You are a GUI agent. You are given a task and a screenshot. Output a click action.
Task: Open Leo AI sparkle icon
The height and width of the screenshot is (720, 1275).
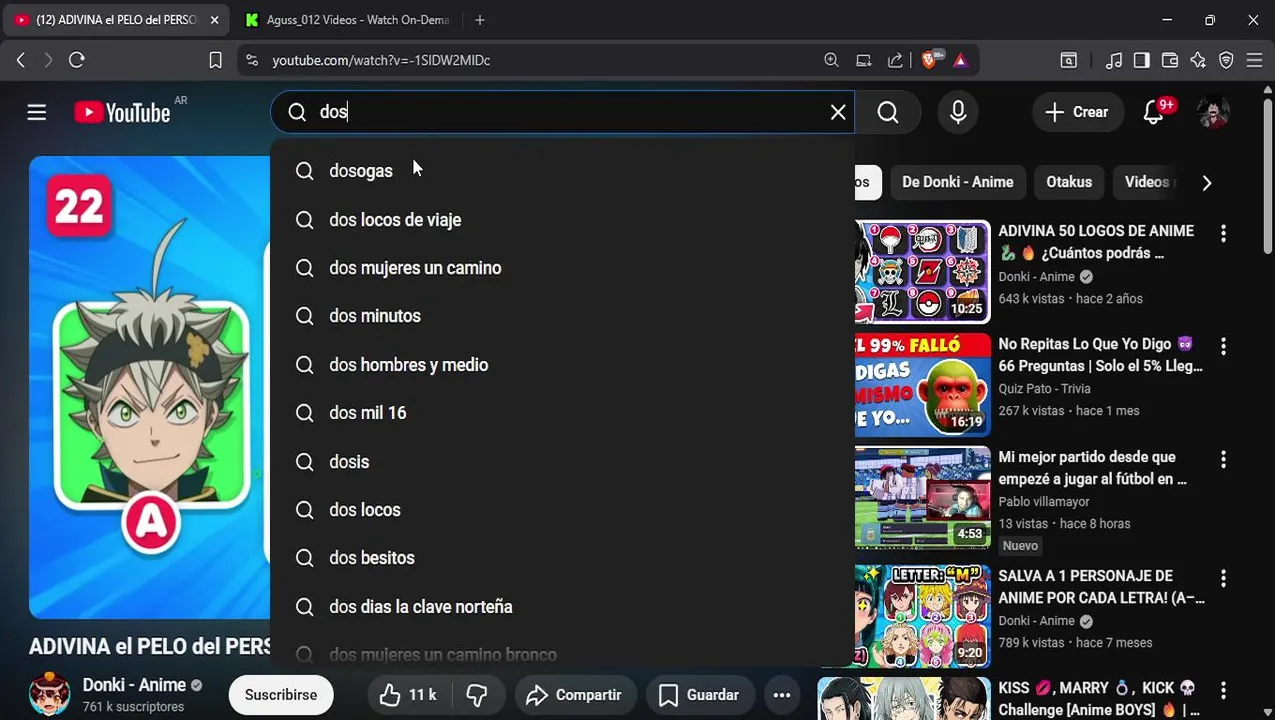click(x=1198, y=60)
